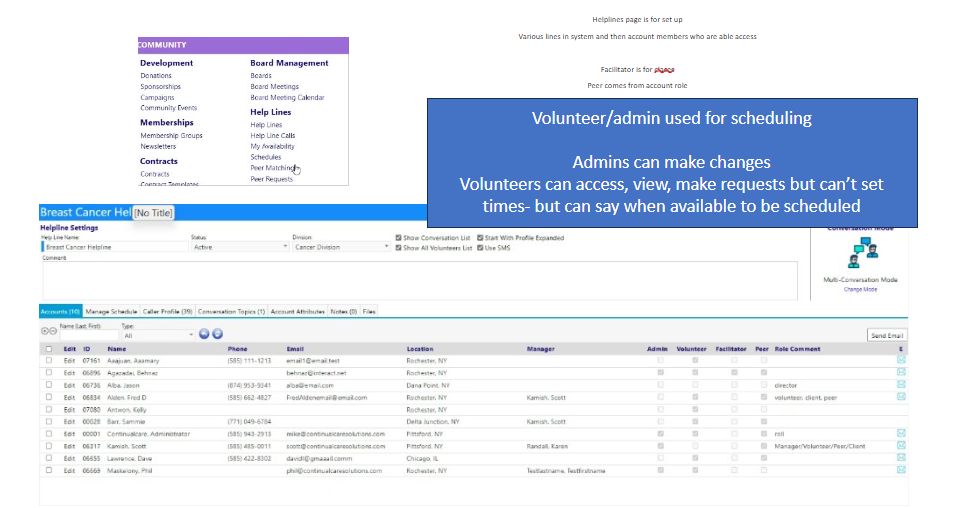The height and width of the screenshot is (508, 971).
Task: Click the Comment text area
Action: [420, 281]
